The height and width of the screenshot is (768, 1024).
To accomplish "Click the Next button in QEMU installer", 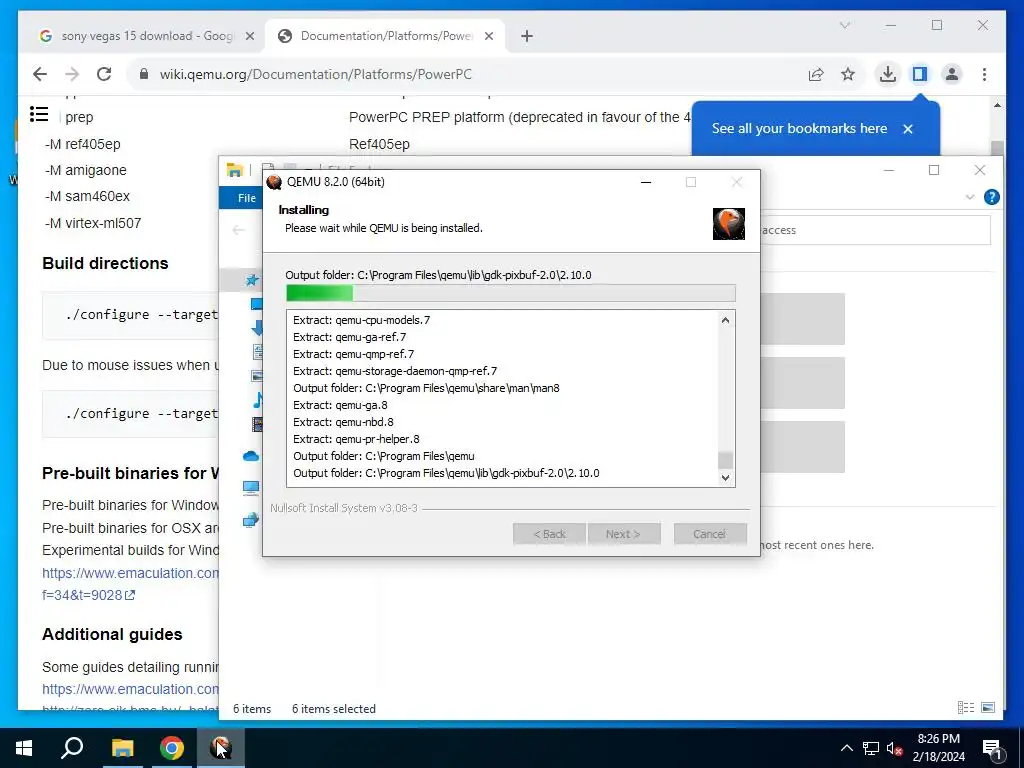I will click(x=623, y=534).
